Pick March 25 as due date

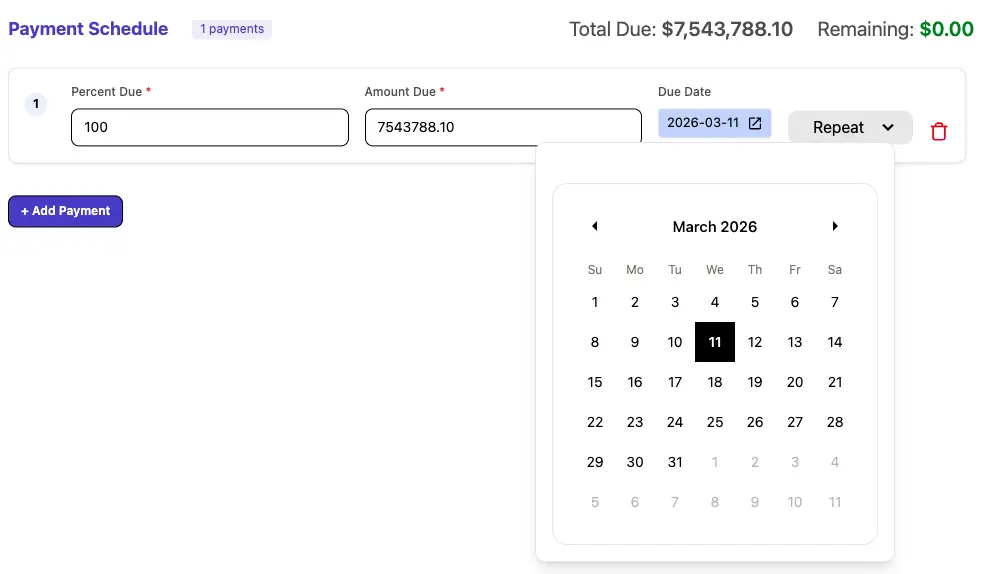(x=715, y=422)
